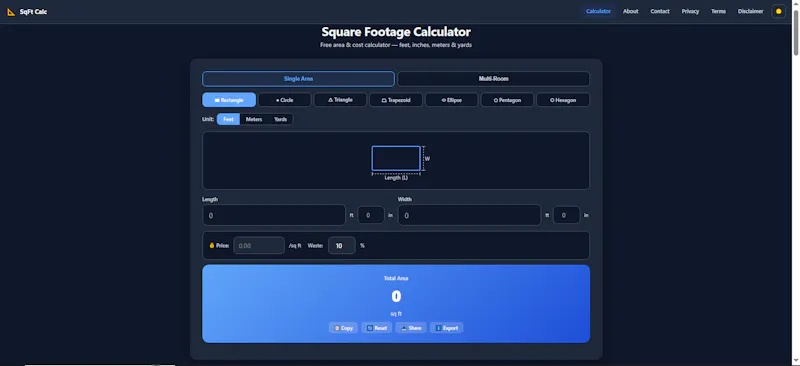Open the About page
800x366 pixels.
pos(630,11)
